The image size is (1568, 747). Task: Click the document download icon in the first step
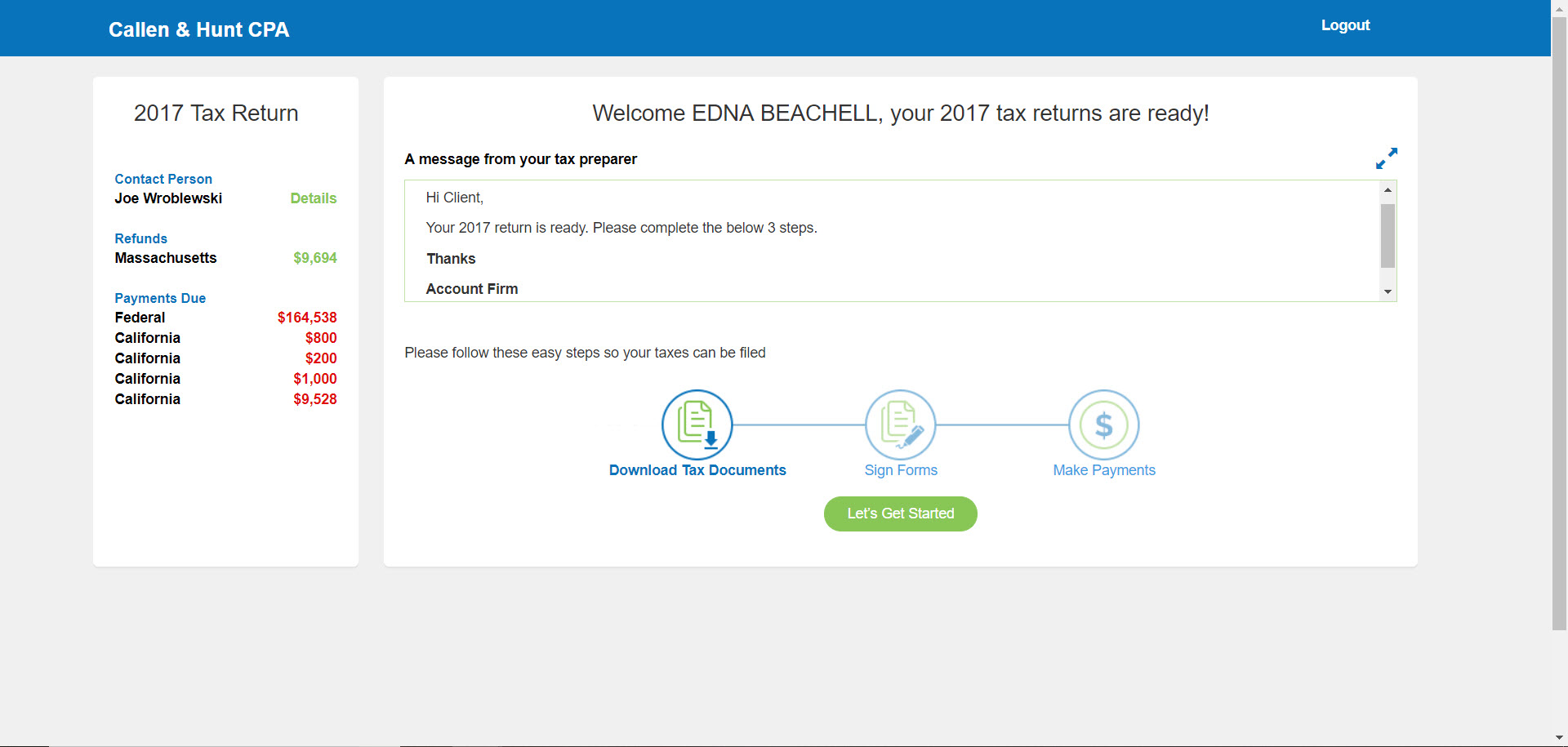(697, 425)
